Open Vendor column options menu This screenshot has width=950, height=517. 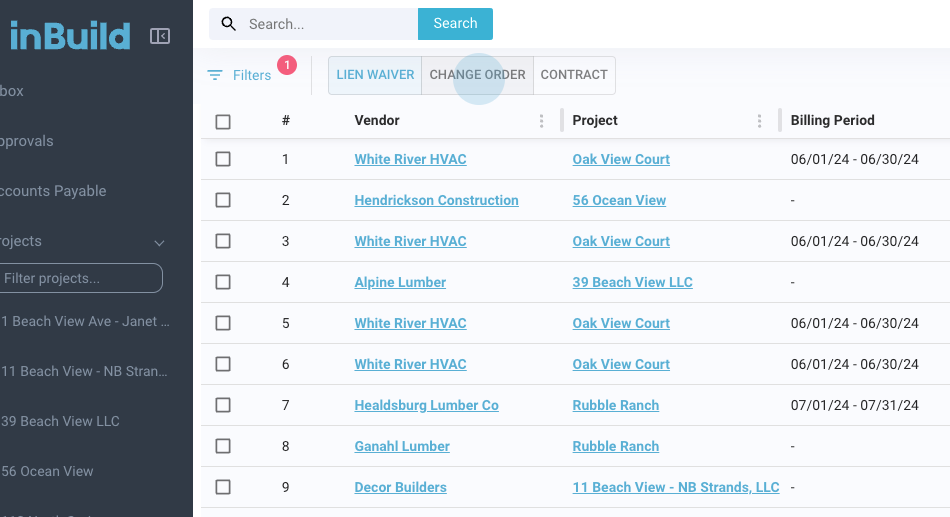point(542,121)
